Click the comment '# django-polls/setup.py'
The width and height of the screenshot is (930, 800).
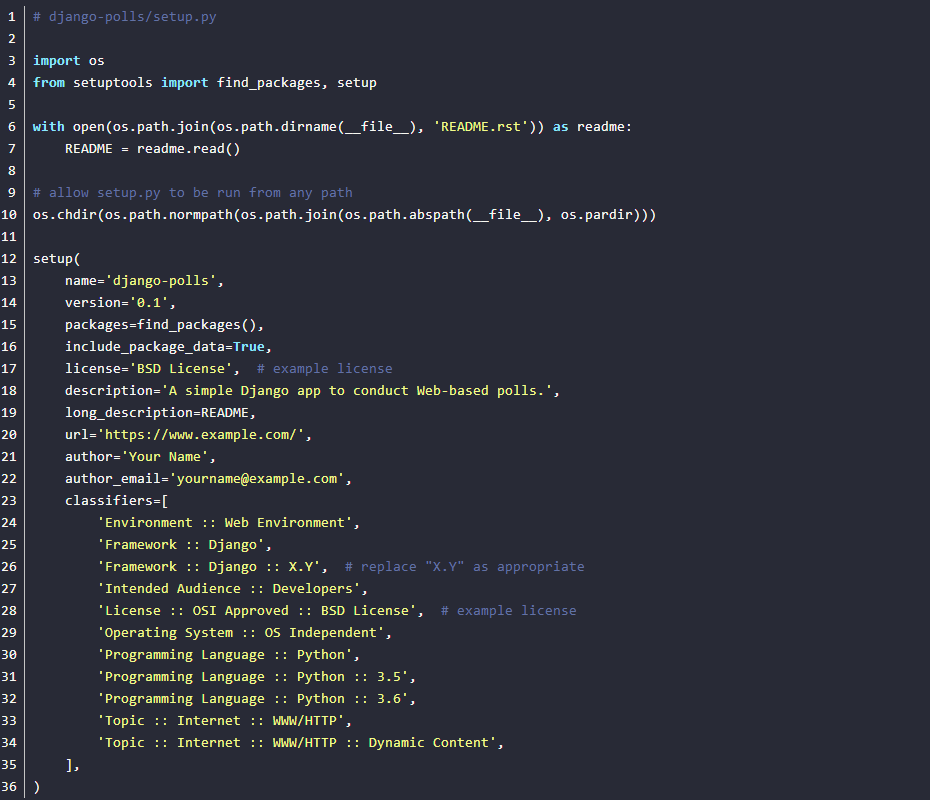tap(125, 17)
